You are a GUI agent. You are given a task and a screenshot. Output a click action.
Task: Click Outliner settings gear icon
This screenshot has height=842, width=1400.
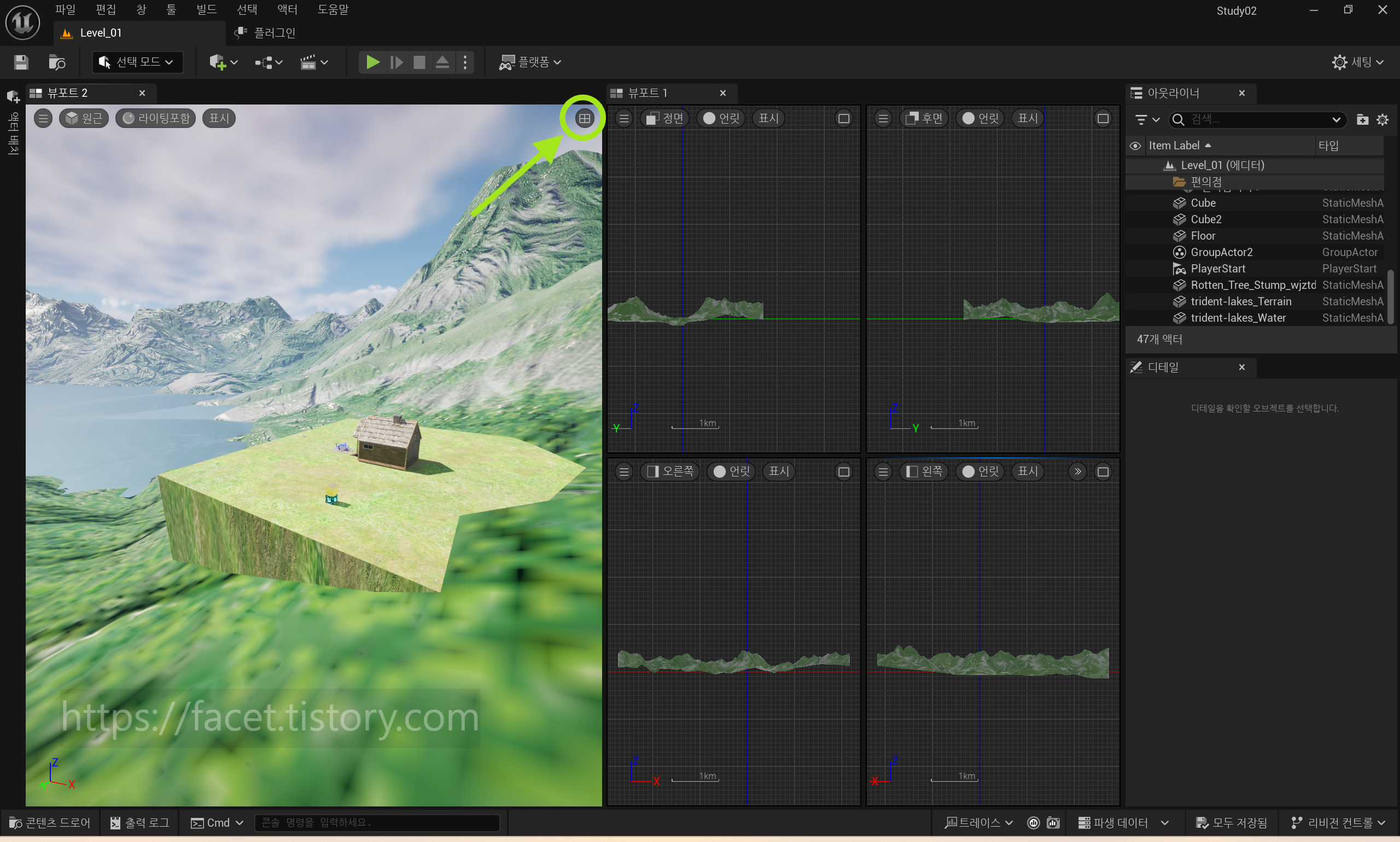coord(1382,120)
